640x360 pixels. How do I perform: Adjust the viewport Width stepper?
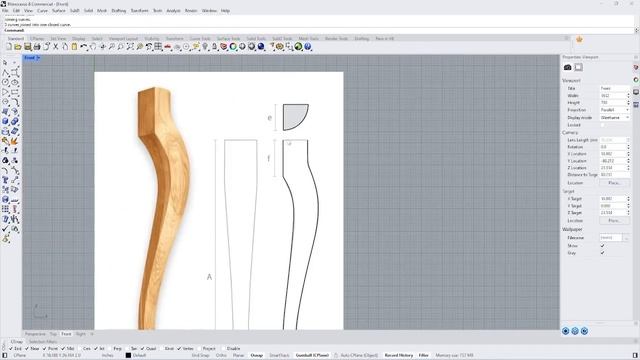click(x=628, y=96)
